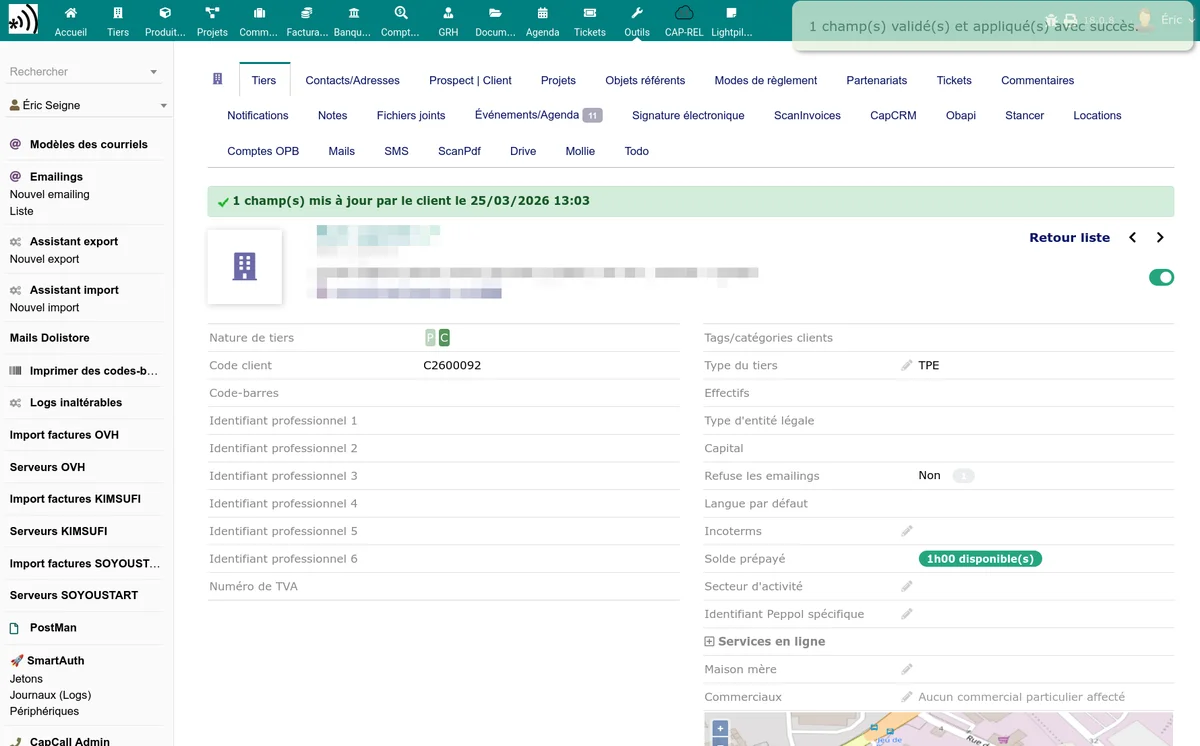Open the Mollie tab
Screen dimensions: 1200x746
tap(580, 151)
